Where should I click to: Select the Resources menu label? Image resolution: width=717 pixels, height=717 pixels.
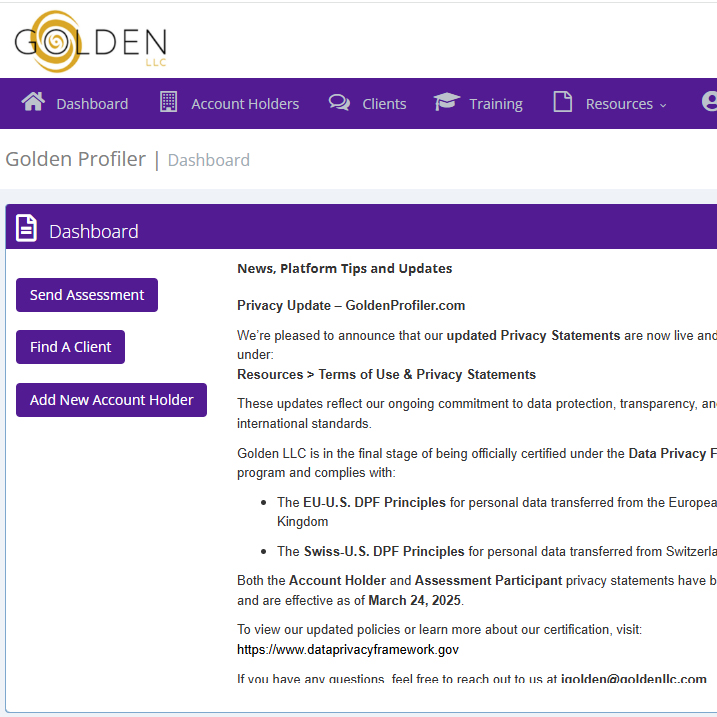tap(619, 104)
